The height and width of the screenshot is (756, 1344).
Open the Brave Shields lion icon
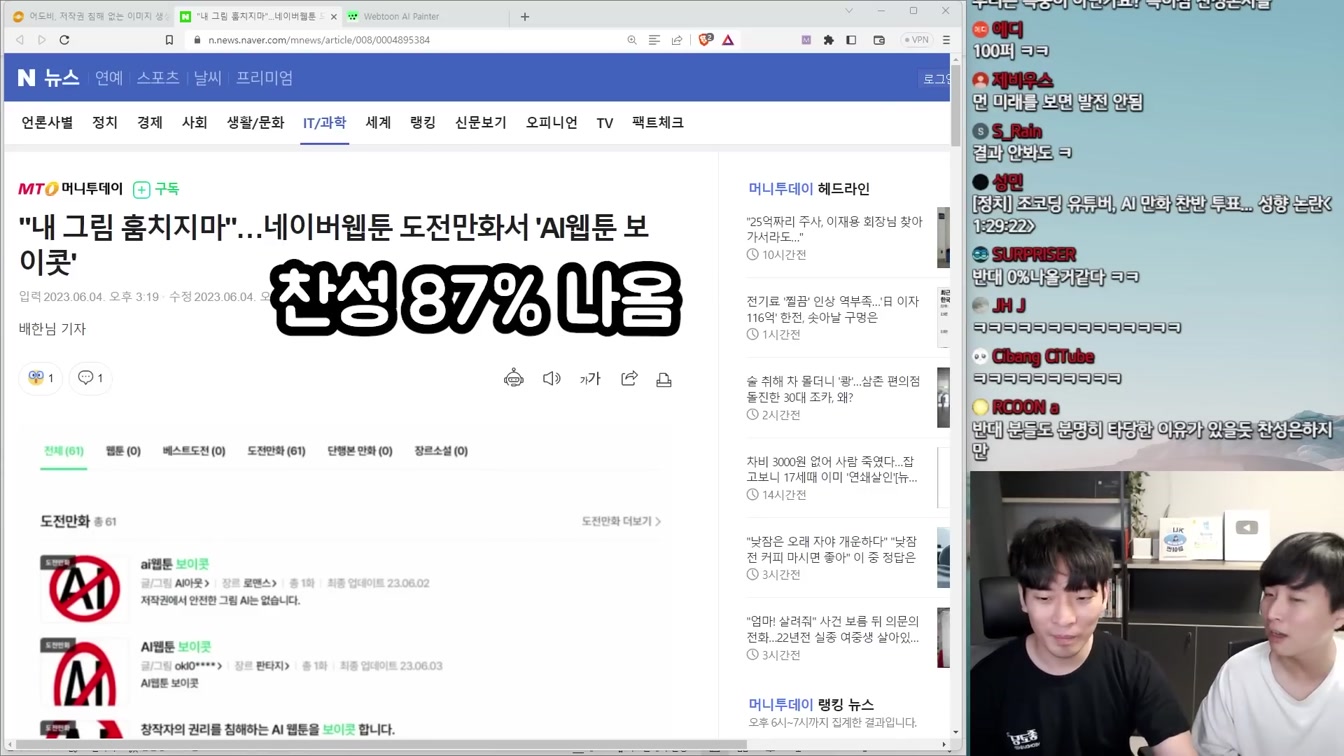pyautogui.click(x=706, y=40)
